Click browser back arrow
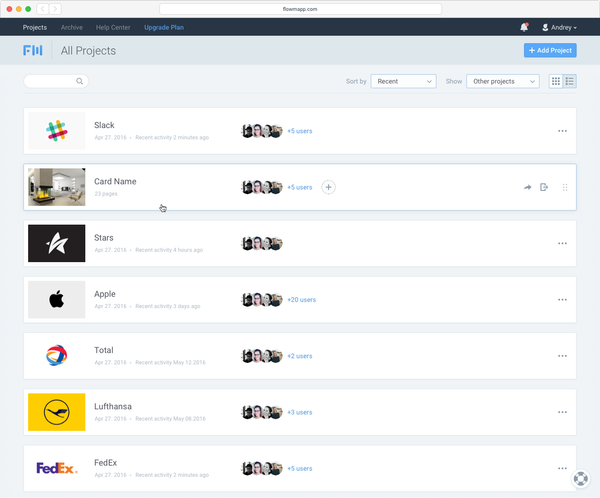This screenshot has height=498, width=600. click(x=42, y=9)
